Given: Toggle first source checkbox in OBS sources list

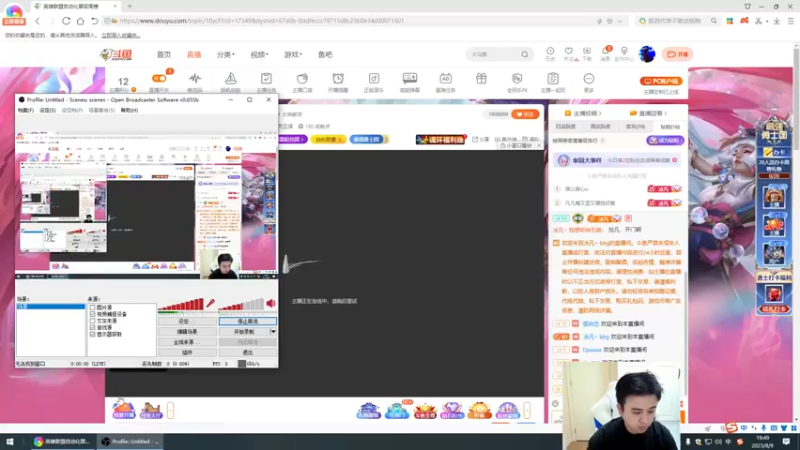Looking at the screenshot, I should [92, 308].
